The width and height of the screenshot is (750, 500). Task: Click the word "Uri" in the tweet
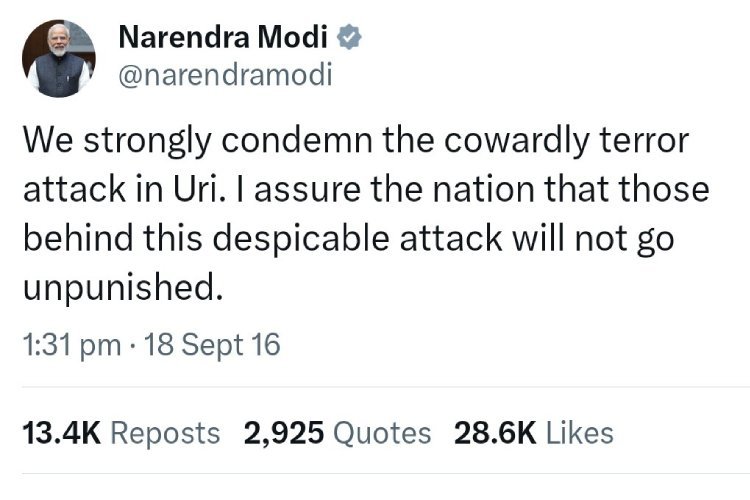tap(179, 188)
